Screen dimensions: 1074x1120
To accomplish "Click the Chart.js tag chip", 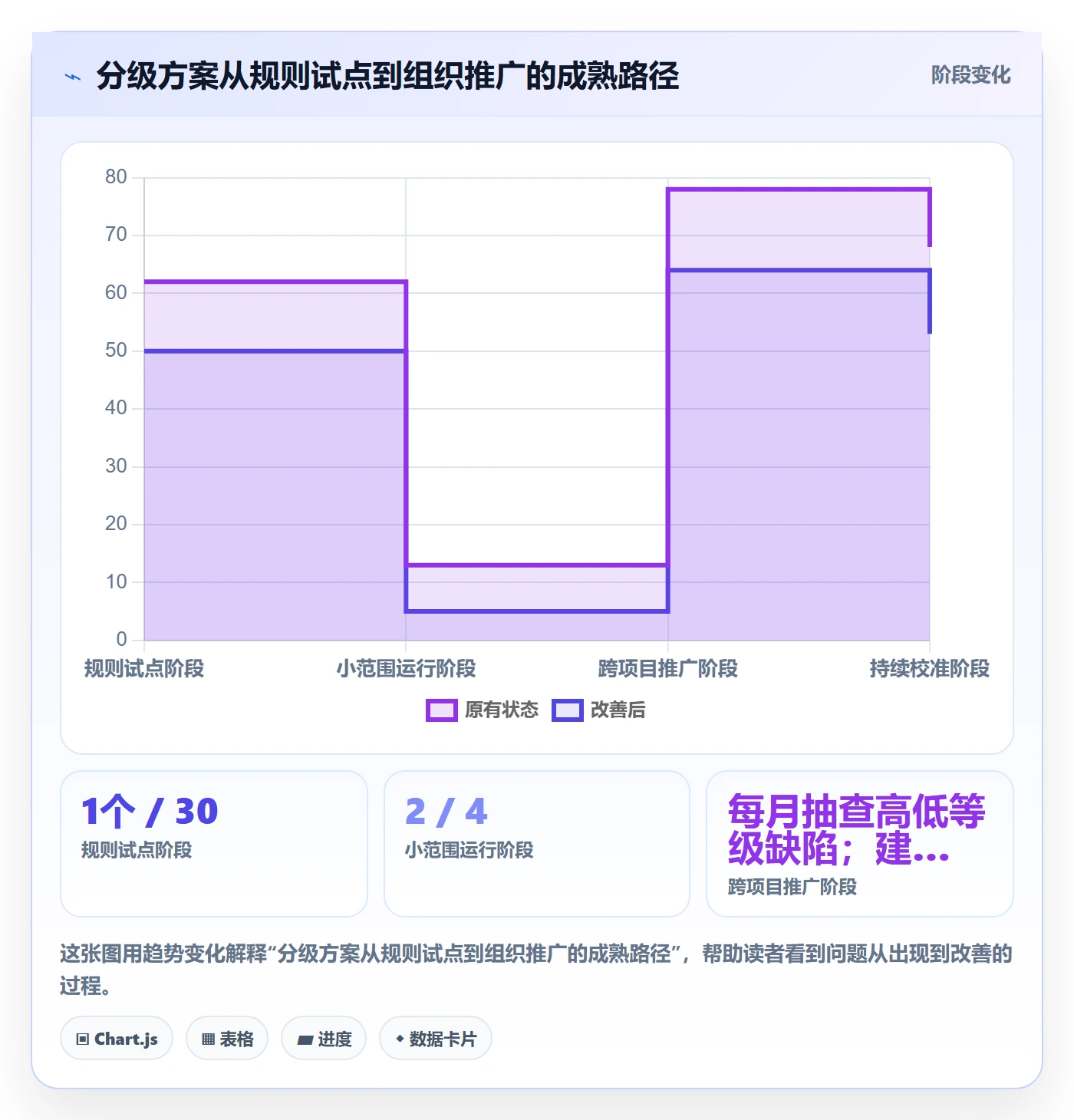I will pyautogui.click(x=117, y=1039).
